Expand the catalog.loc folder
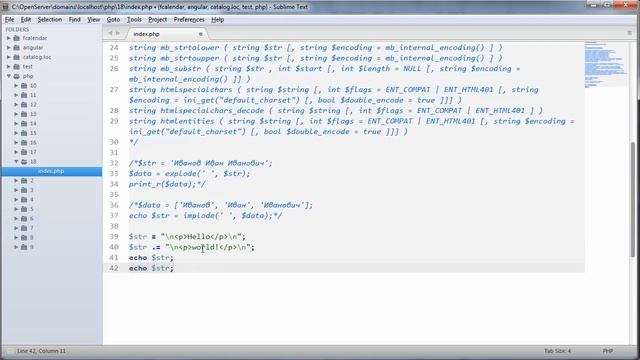Viewport: 640px width, 360px height. pyautogui.click(x=9, y=57)
